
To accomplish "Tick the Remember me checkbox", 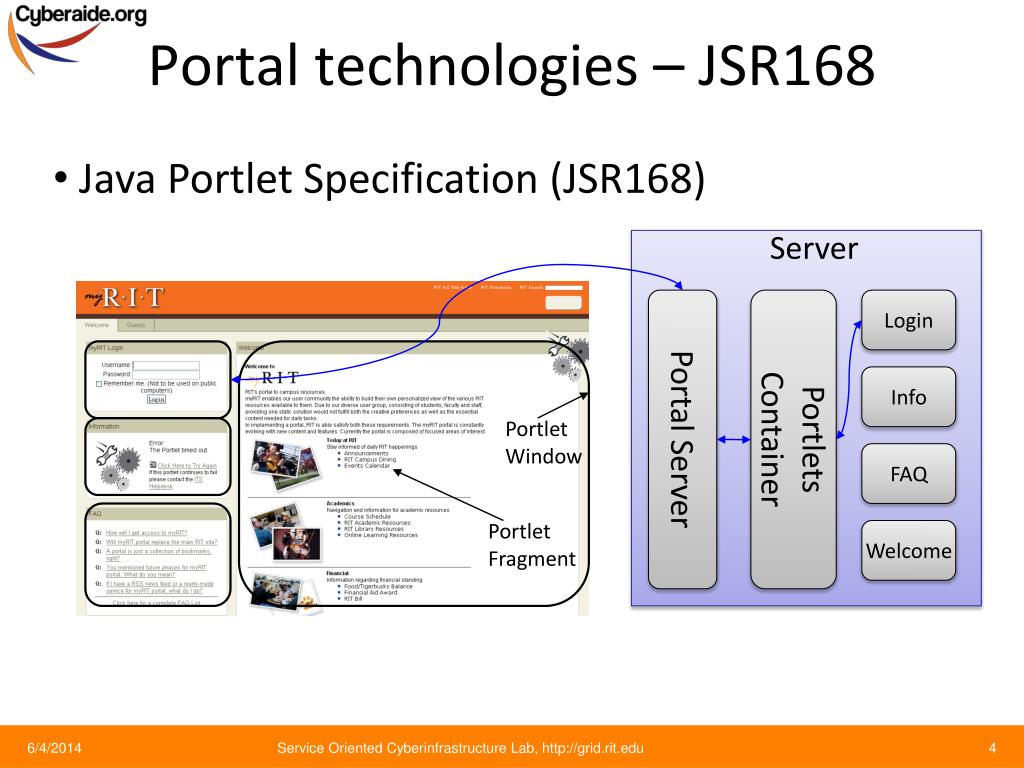I will 99,384.
